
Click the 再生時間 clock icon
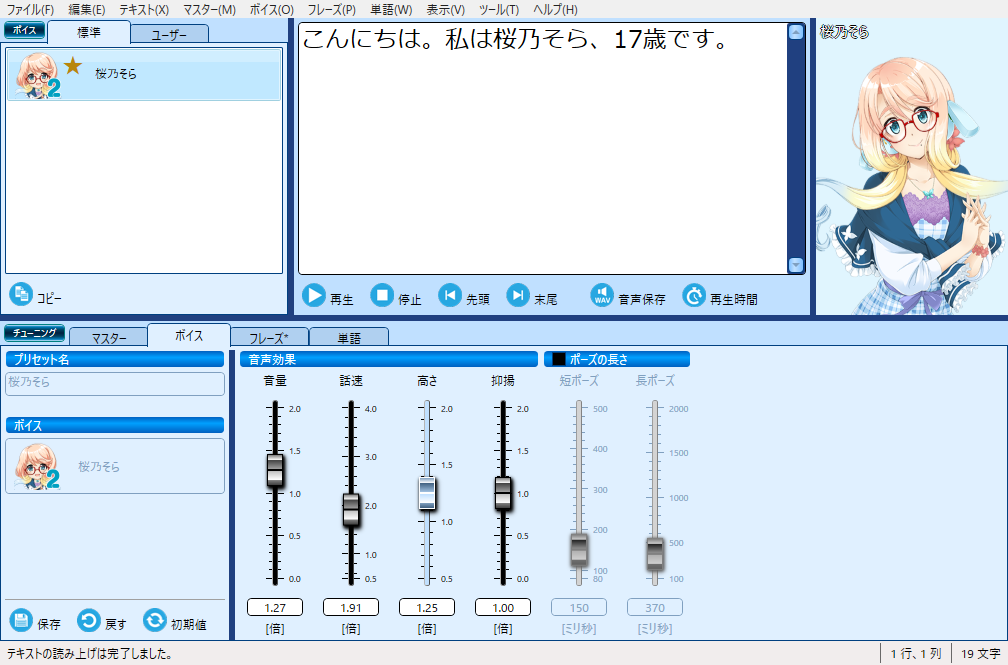coord(694,296)
